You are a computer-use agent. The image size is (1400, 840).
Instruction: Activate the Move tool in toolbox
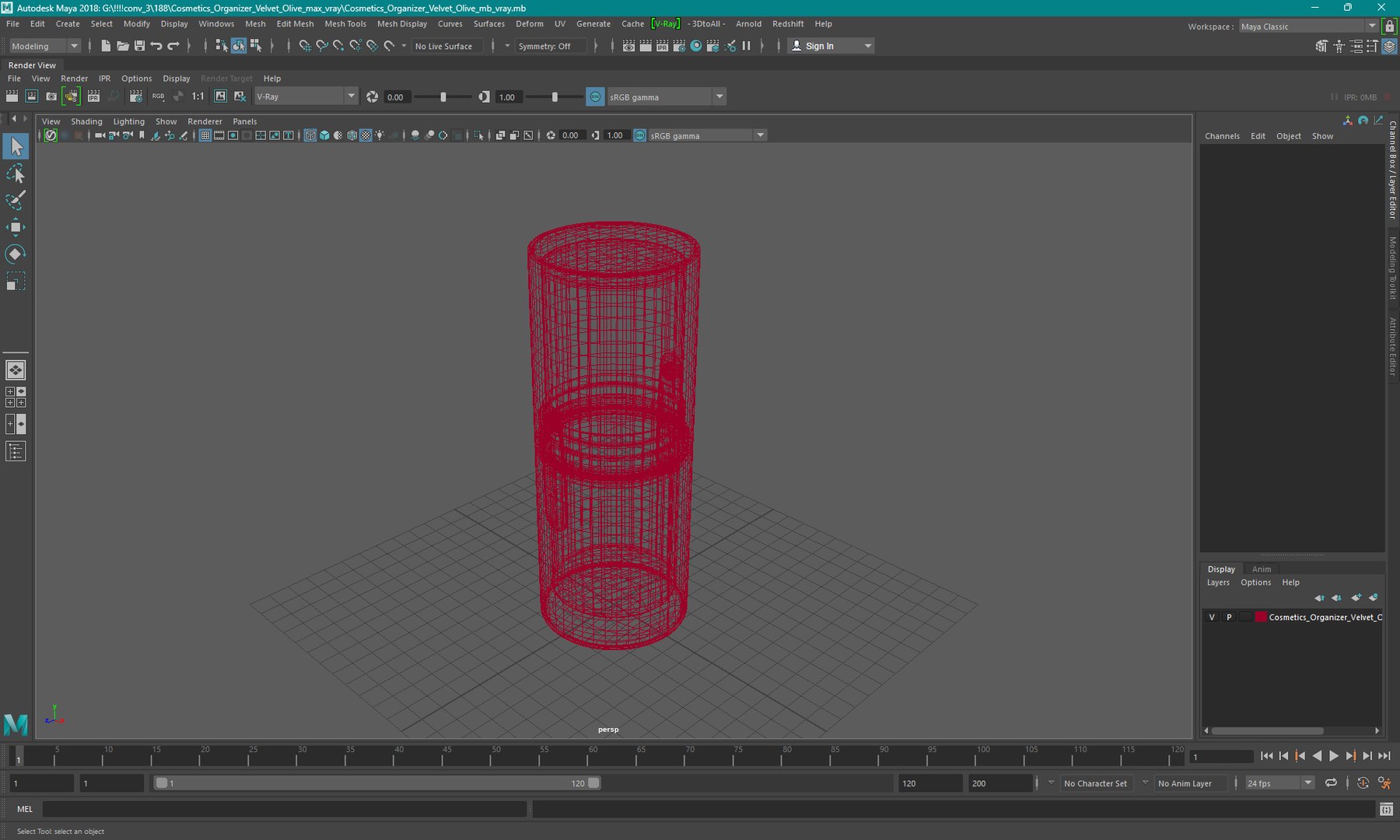[x=16, y=227]
